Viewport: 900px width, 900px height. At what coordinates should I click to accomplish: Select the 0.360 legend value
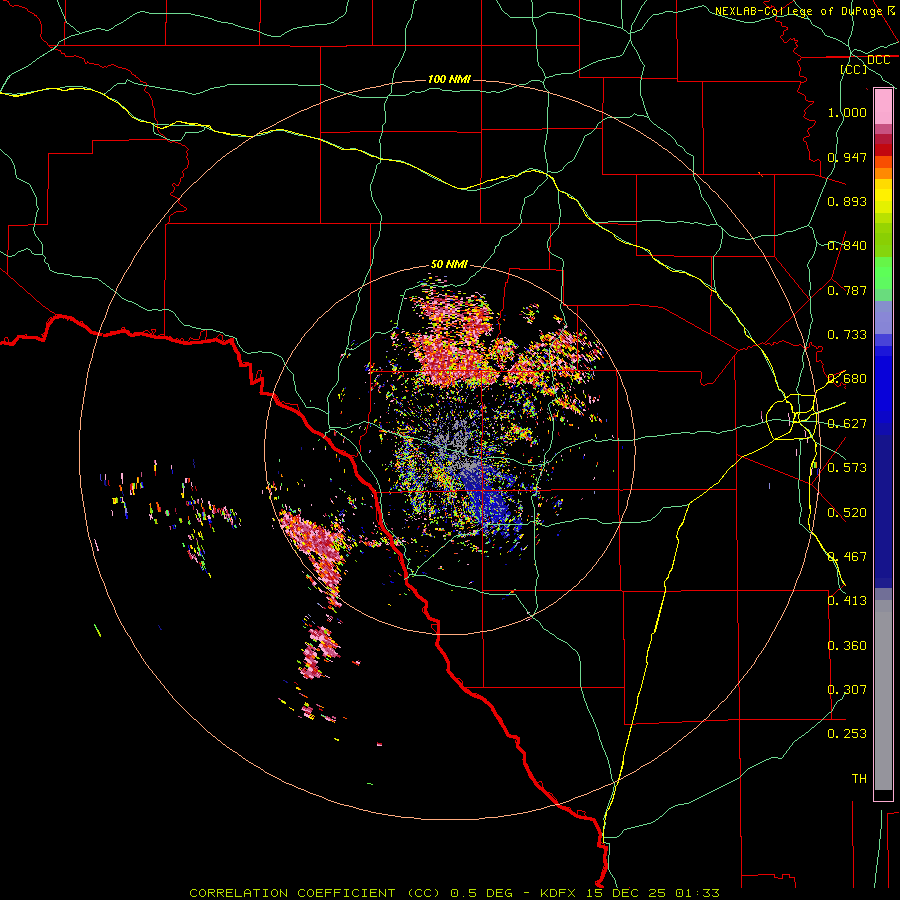pos(847,646)
